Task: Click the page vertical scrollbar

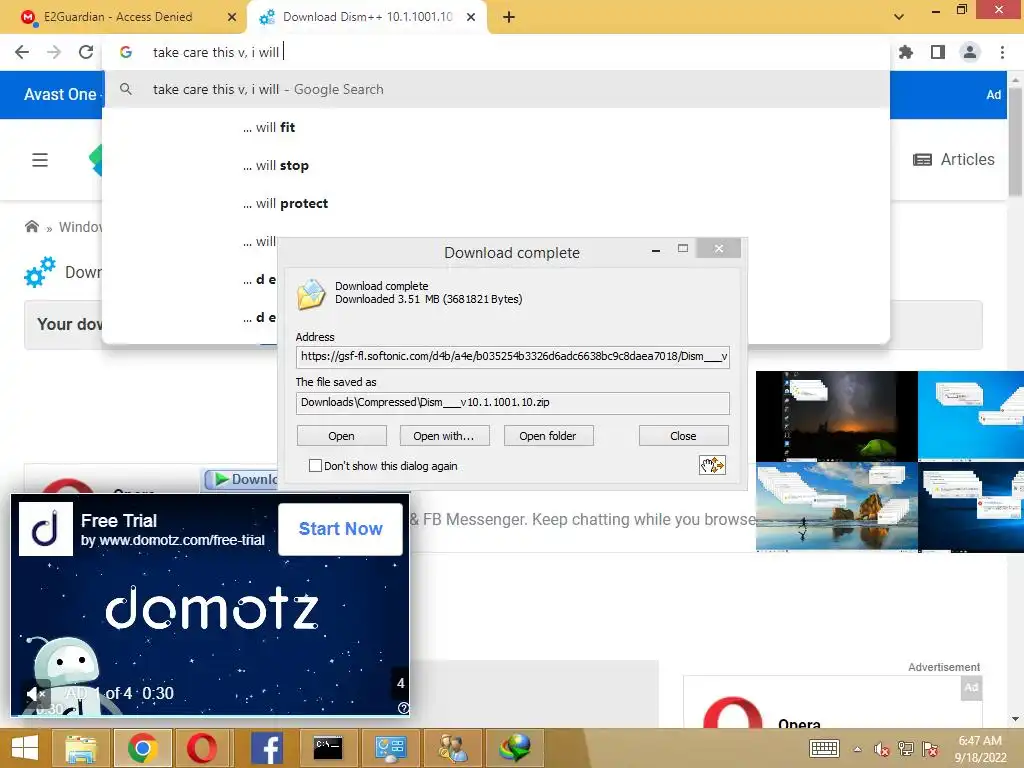Action: [1016, 140]
